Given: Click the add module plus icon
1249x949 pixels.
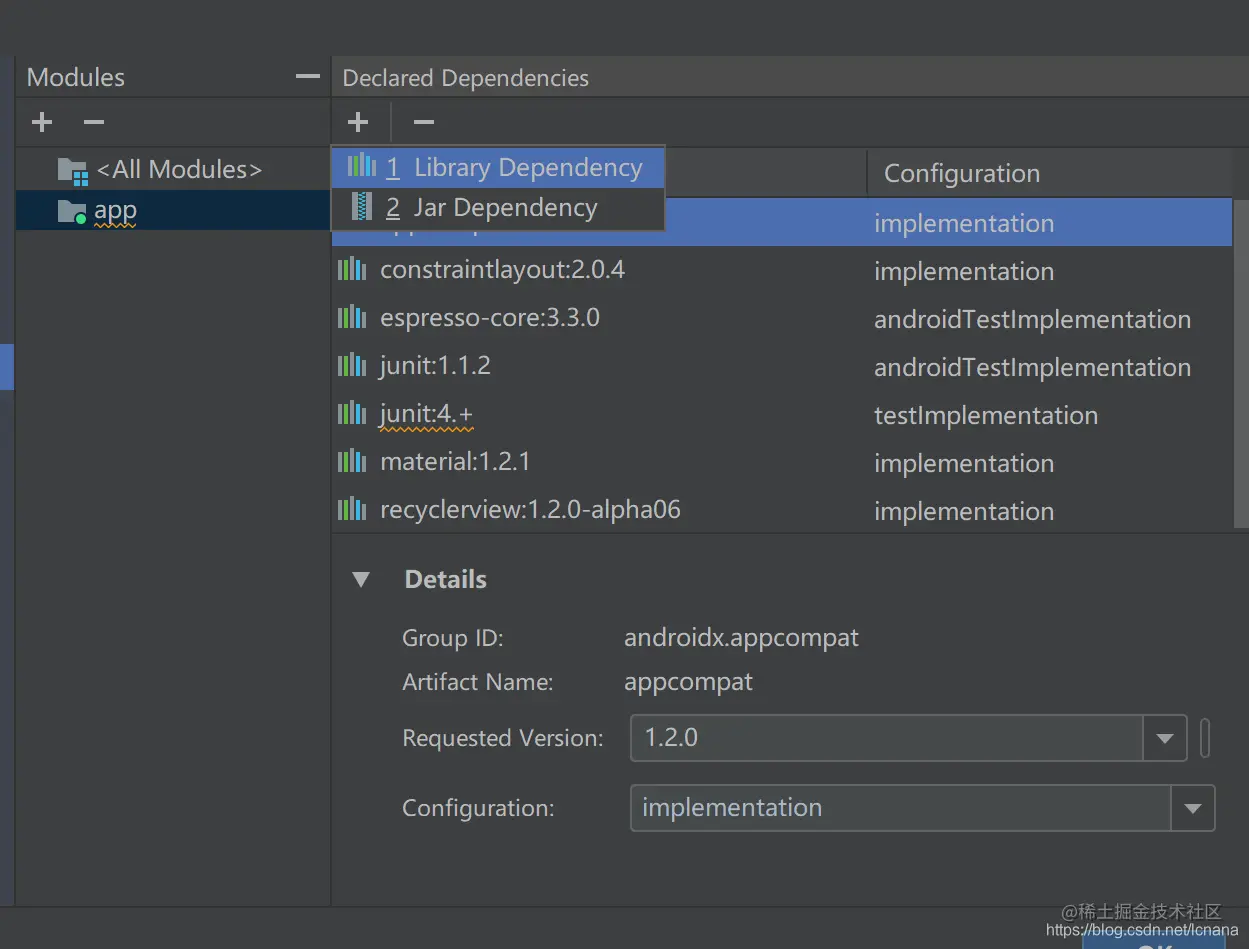Looking at the screenshot, I should 42,122.
